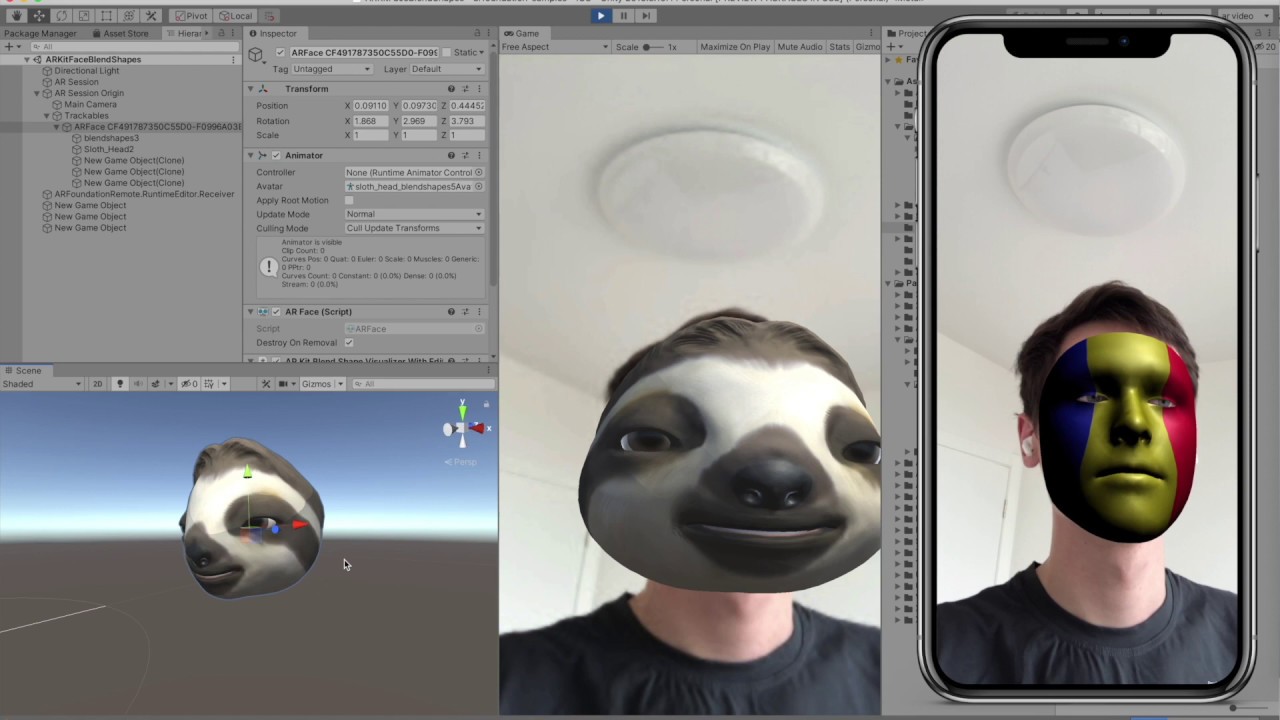Open Animator Controller object picker
Screen dimensions: 1280x720
(479, 172)
